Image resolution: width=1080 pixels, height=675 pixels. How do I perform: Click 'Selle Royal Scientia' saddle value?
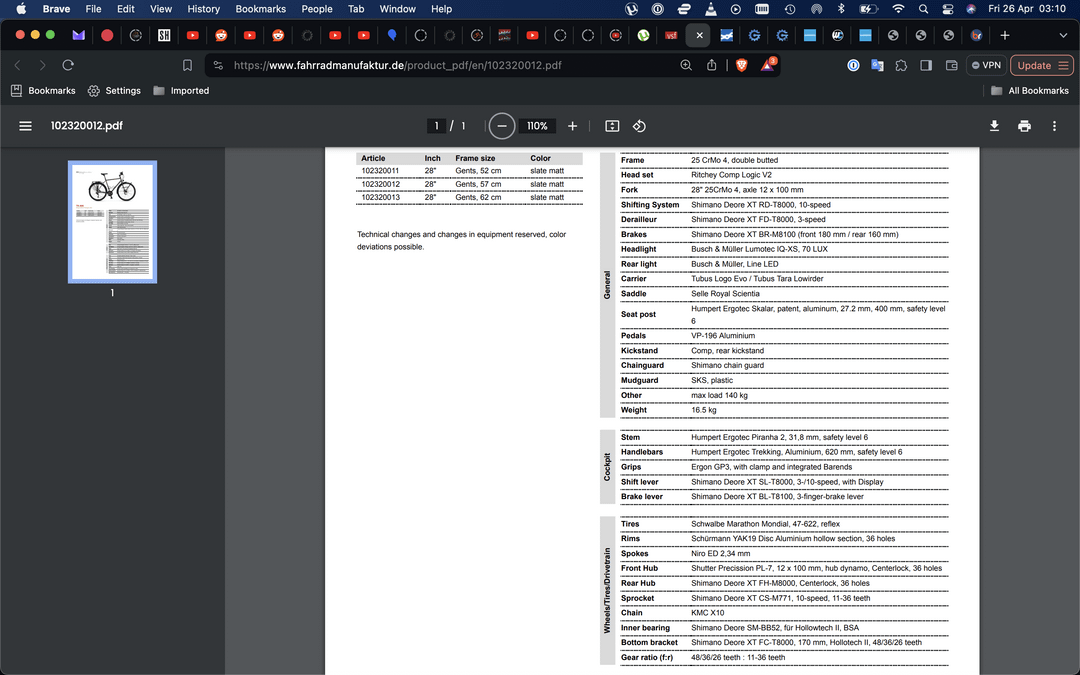tap(725, 293)
